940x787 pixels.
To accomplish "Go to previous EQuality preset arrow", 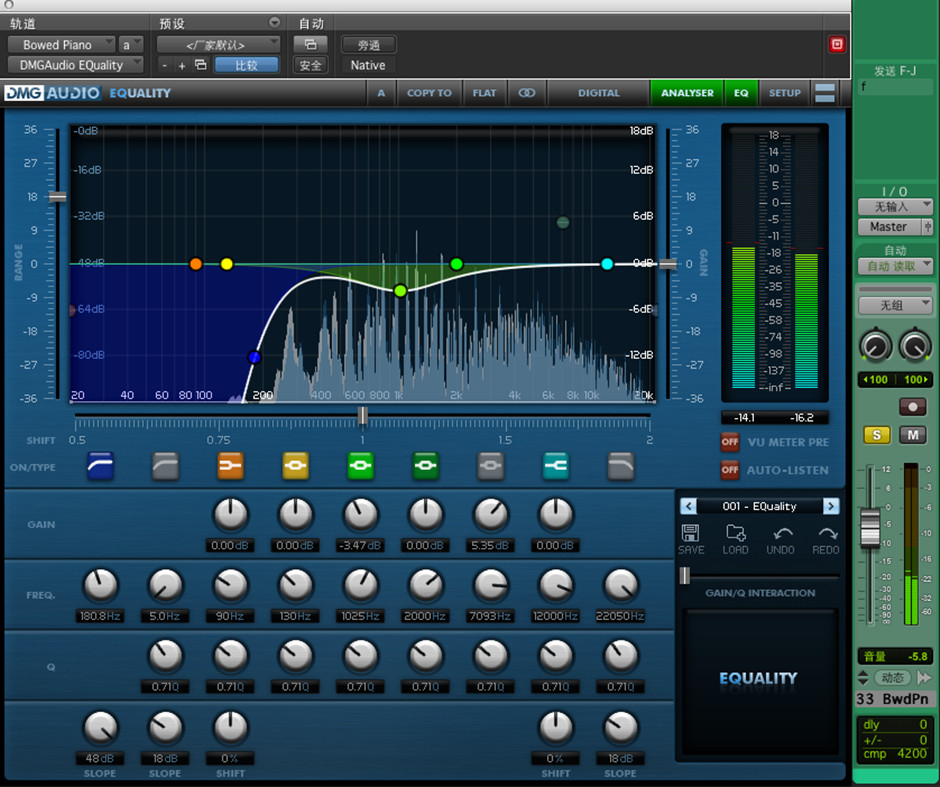I will [x=688, y=506].
